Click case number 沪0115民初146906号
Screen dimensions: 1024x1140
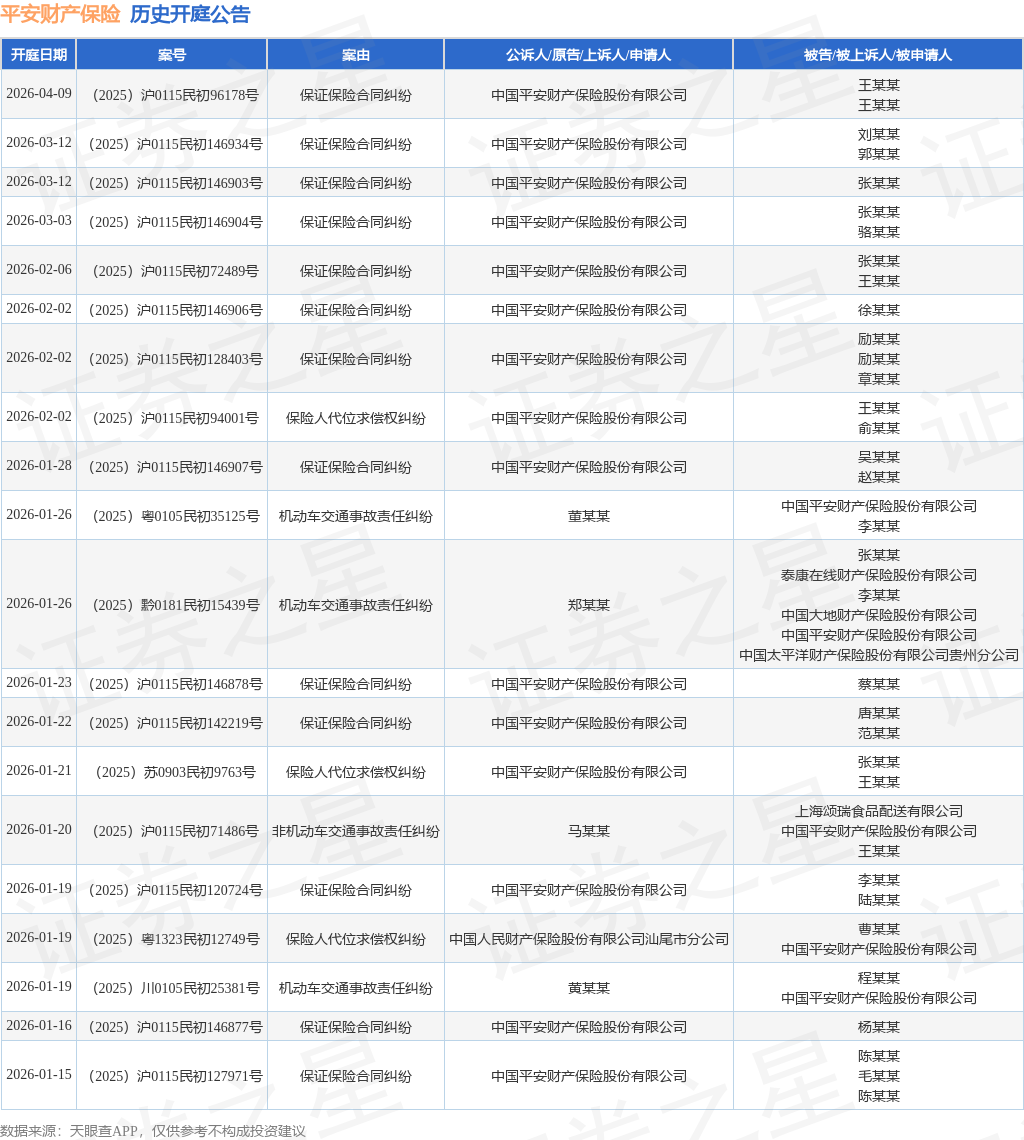coord(175,310)
